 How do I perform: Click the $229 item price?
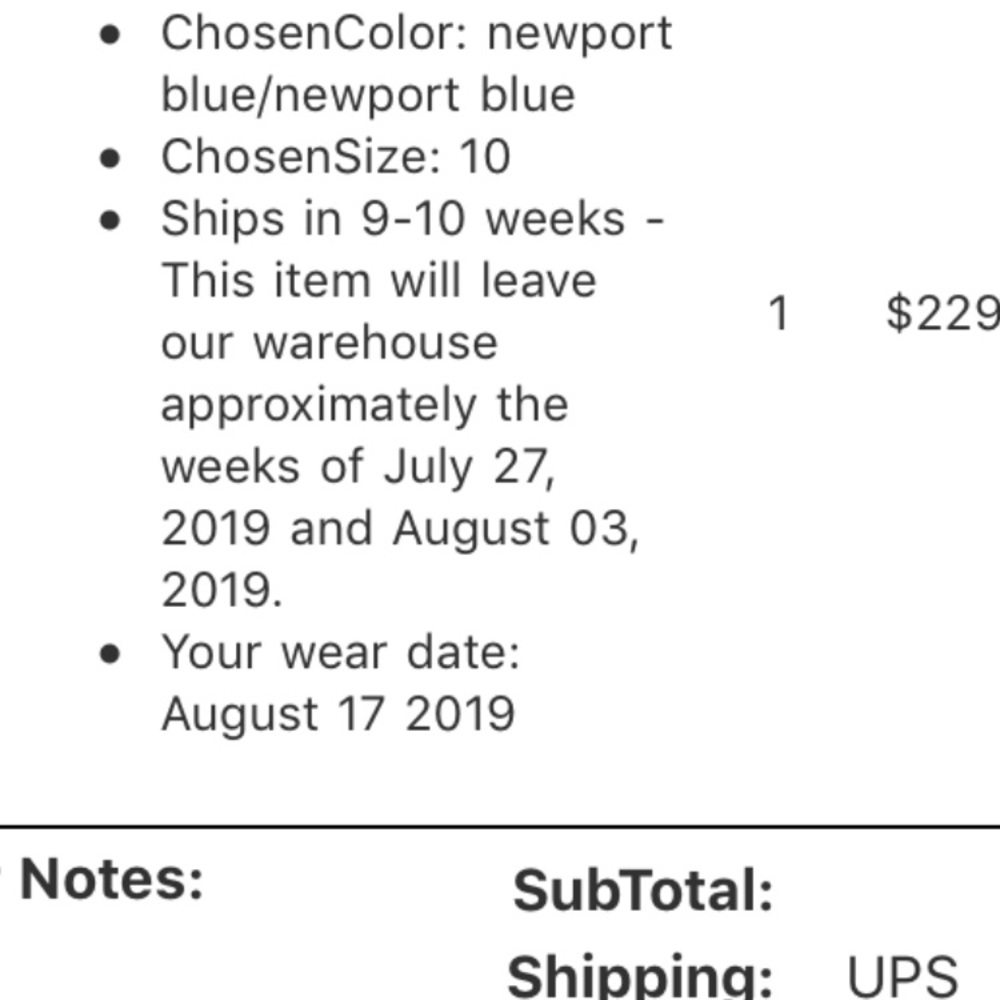[943, 313]
